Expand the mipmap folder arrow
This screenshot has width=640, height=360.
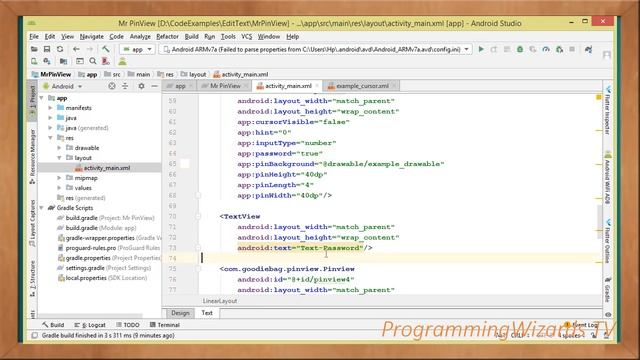[60, 178]
